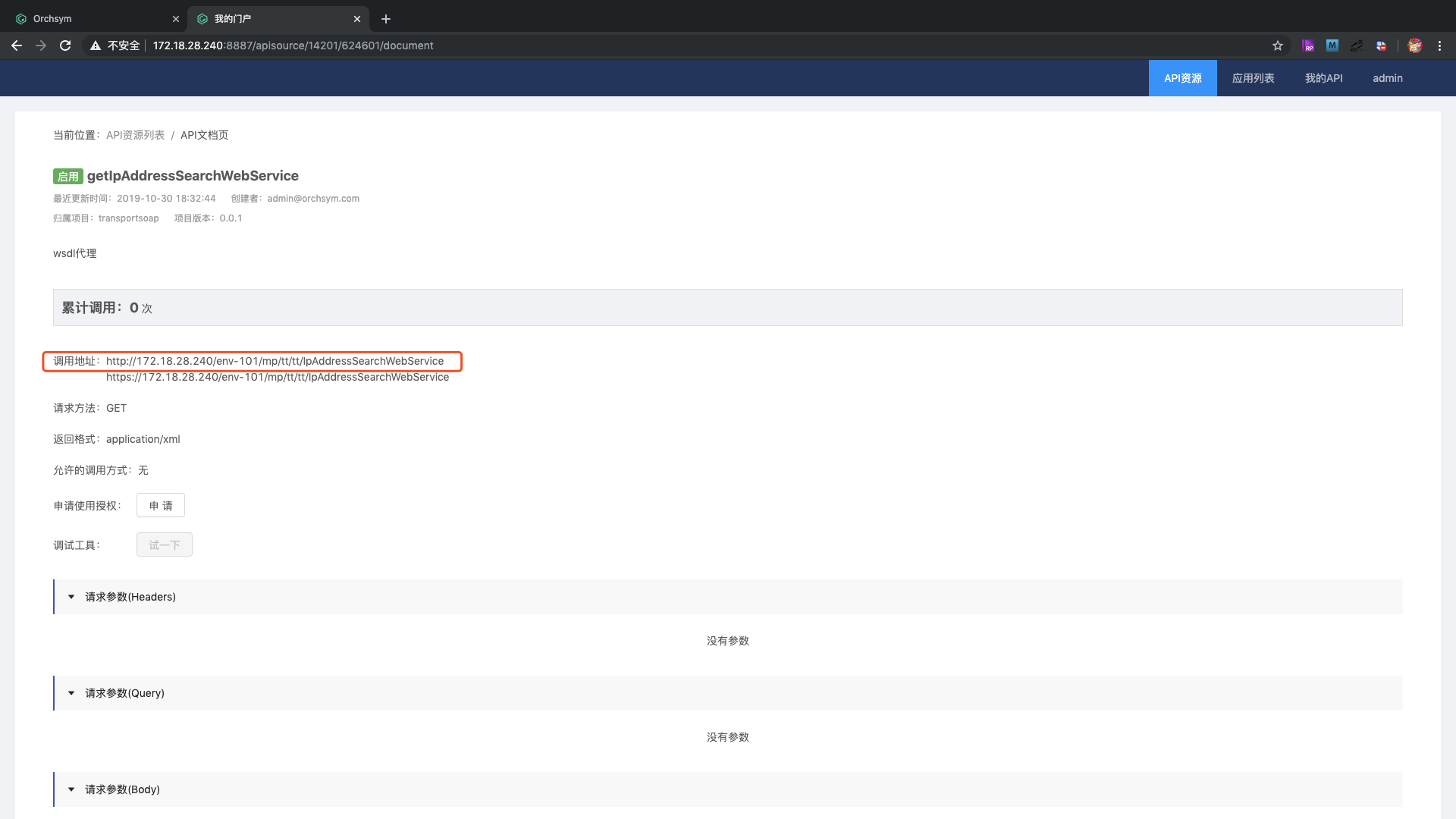Screen dimensions: 1456x819
Task: Bookmark this page with star icon
Action: point(1278,45)
